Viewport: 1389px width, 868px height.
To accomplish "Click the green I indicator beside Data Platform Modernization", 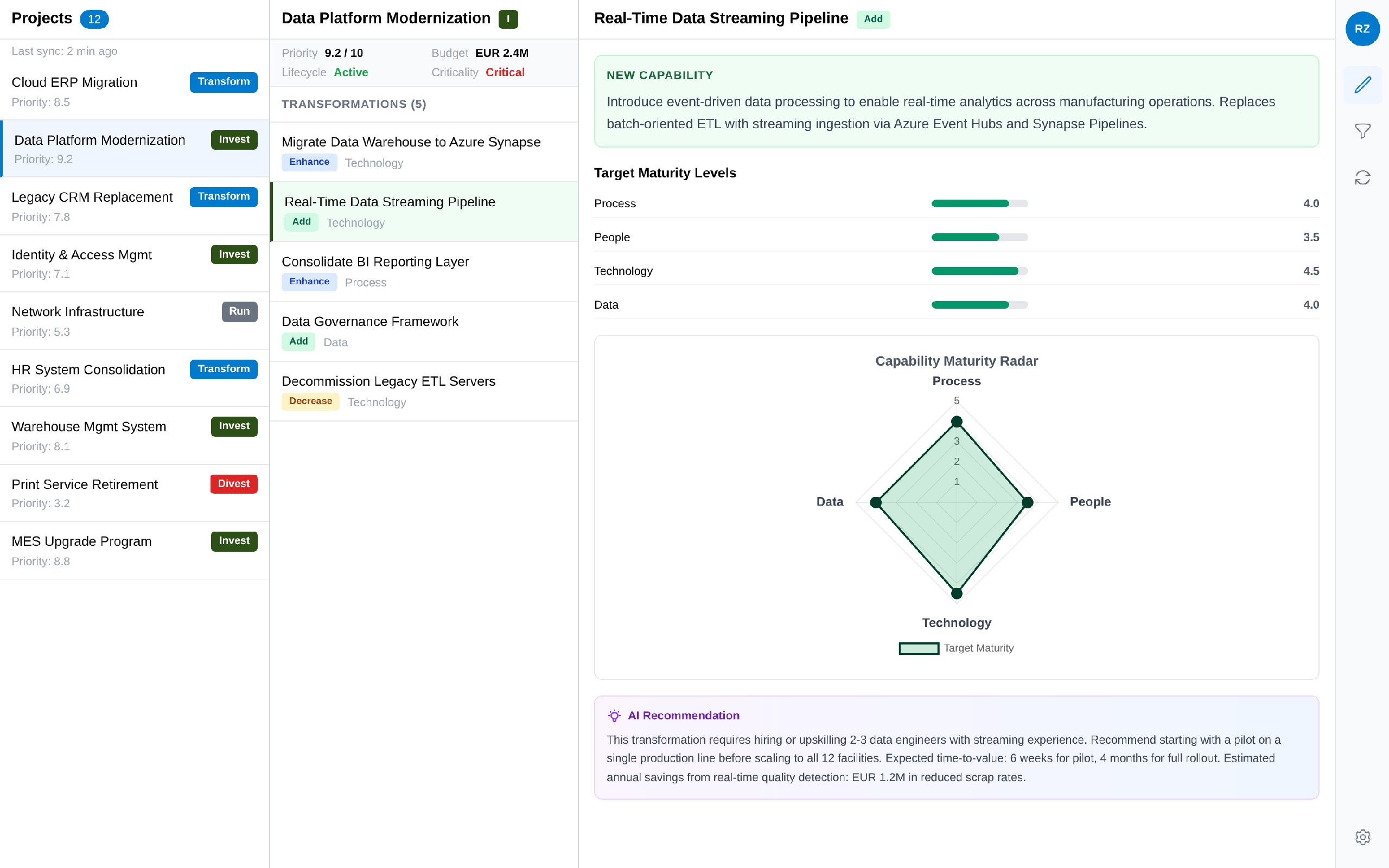I will coord(508,18).
